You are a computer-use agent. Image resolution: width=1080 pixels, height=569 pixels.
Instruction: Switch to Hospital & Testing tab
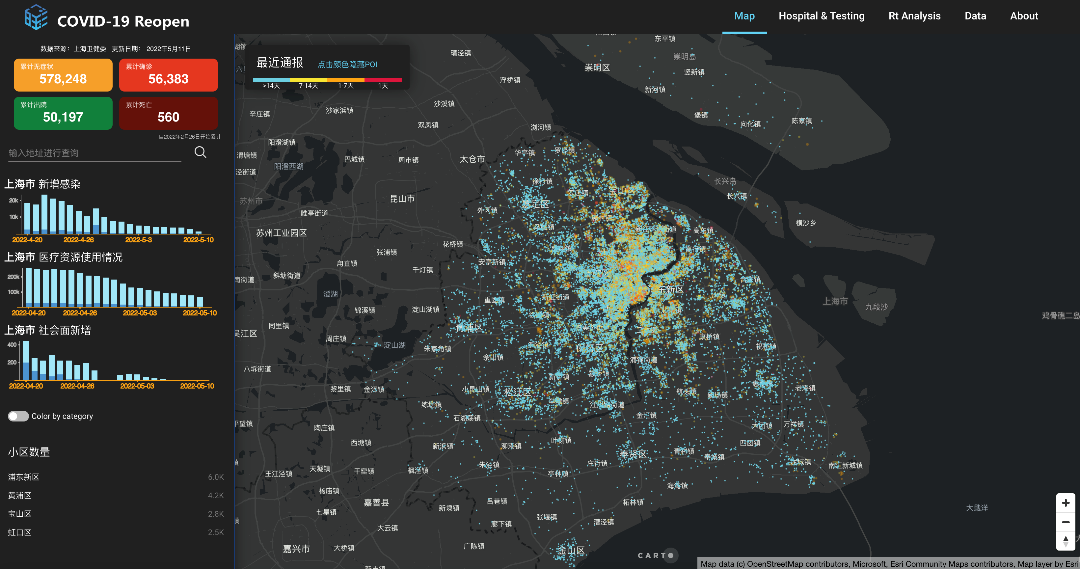(821, 16)
